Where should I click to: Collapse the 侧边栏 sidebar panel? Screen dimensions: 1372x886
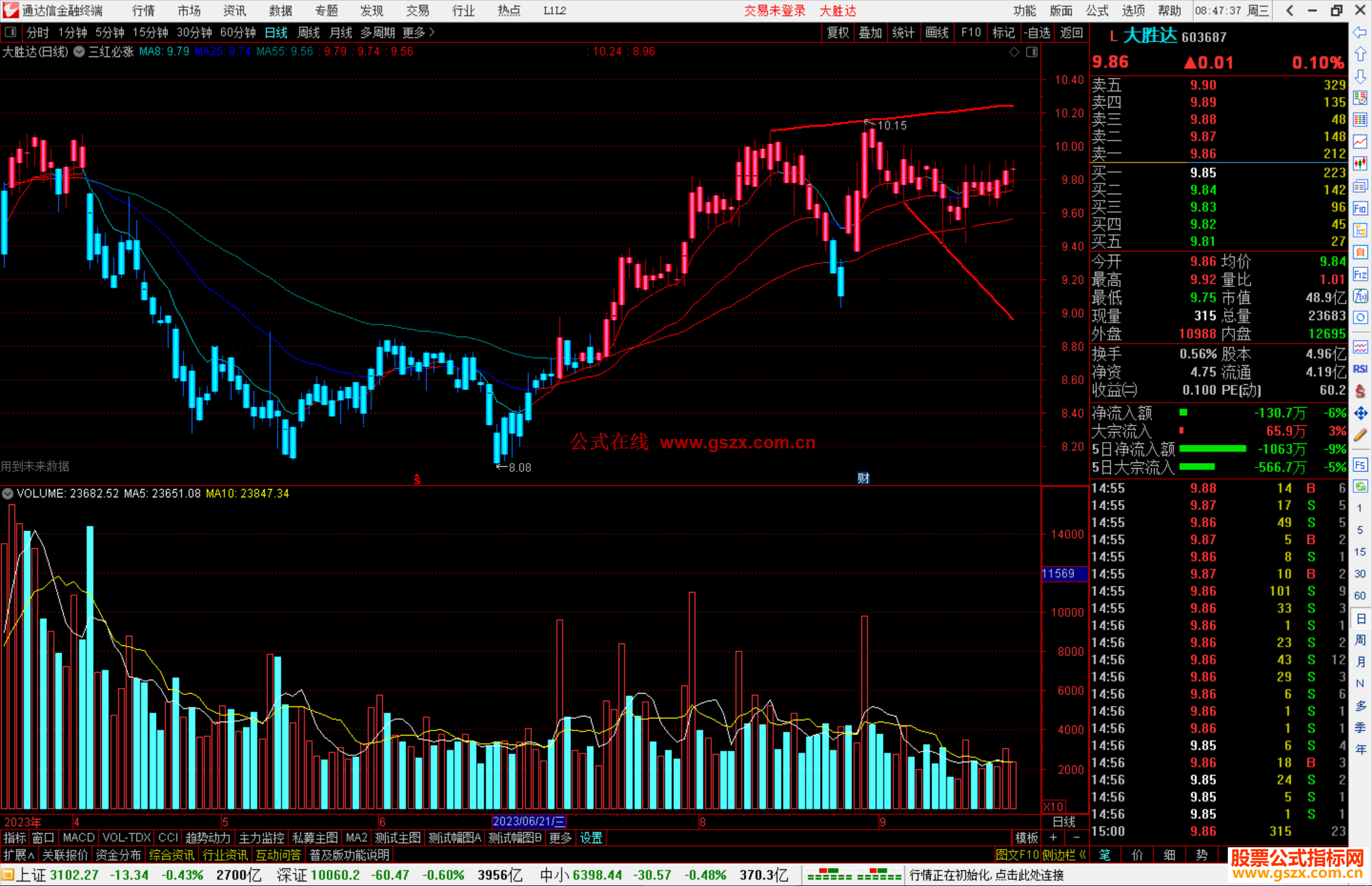pyautogui.click(x=1063, y=855)
